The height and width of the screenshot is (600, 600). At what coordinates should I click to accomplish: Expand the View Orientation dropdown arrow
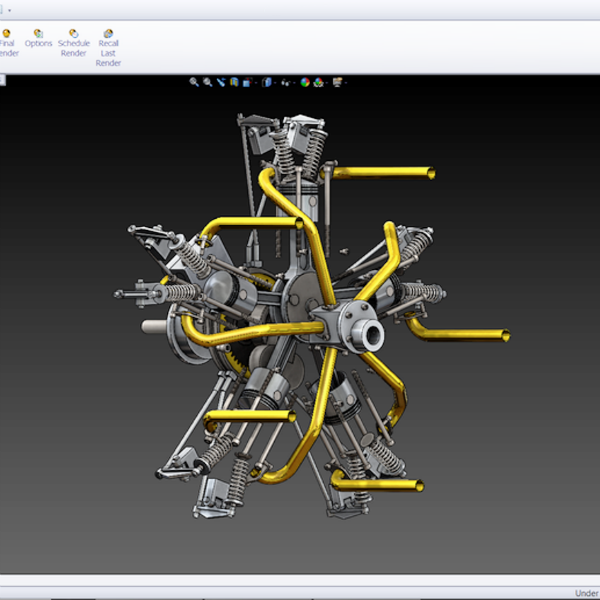(256, 83)
